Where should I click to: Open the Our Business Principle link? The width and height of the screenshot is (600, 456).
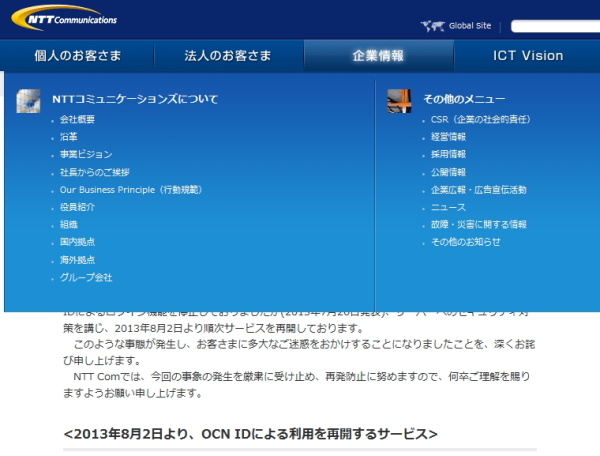130,190
